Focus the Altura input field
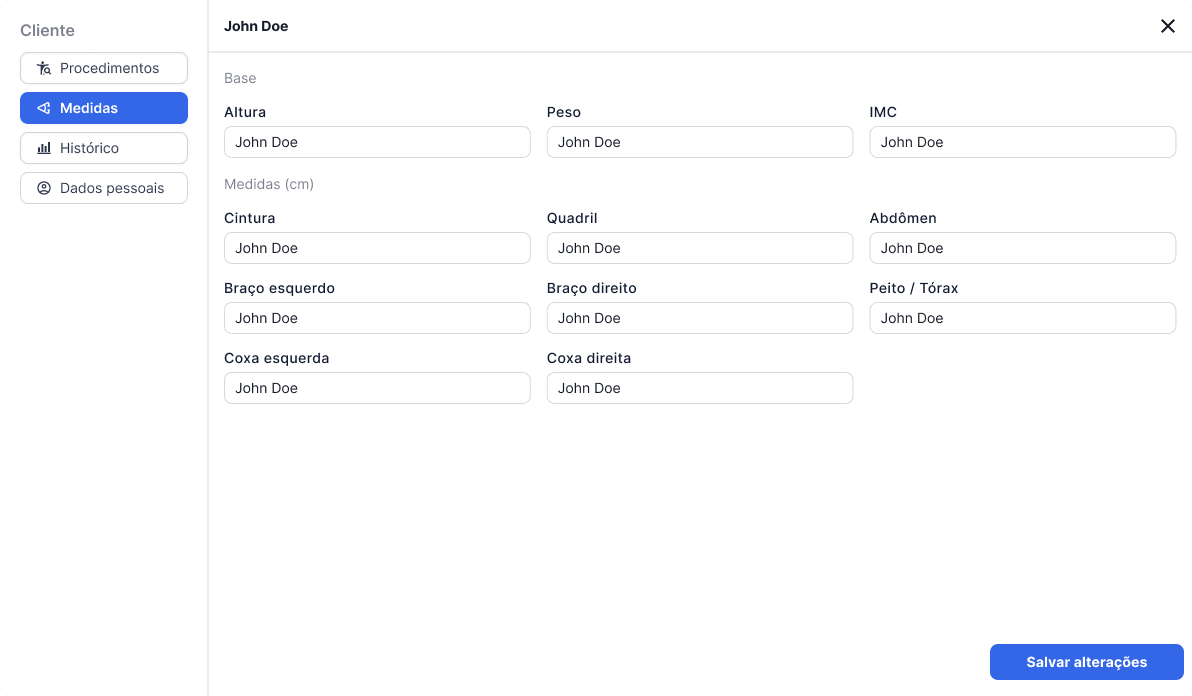Viewport: 1192px width, 696px height. [377, 142]
